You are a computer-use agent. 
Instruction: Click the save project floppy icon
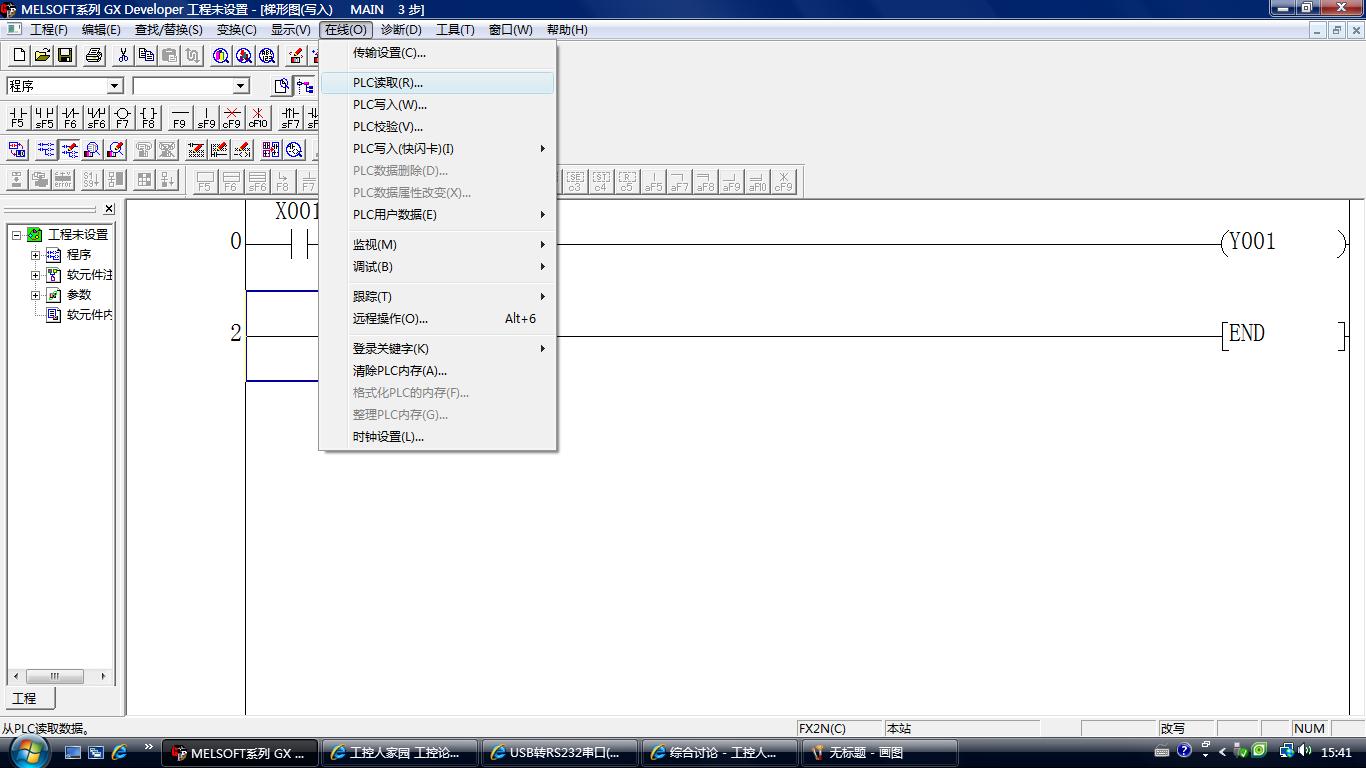click(x=65, y=56)
